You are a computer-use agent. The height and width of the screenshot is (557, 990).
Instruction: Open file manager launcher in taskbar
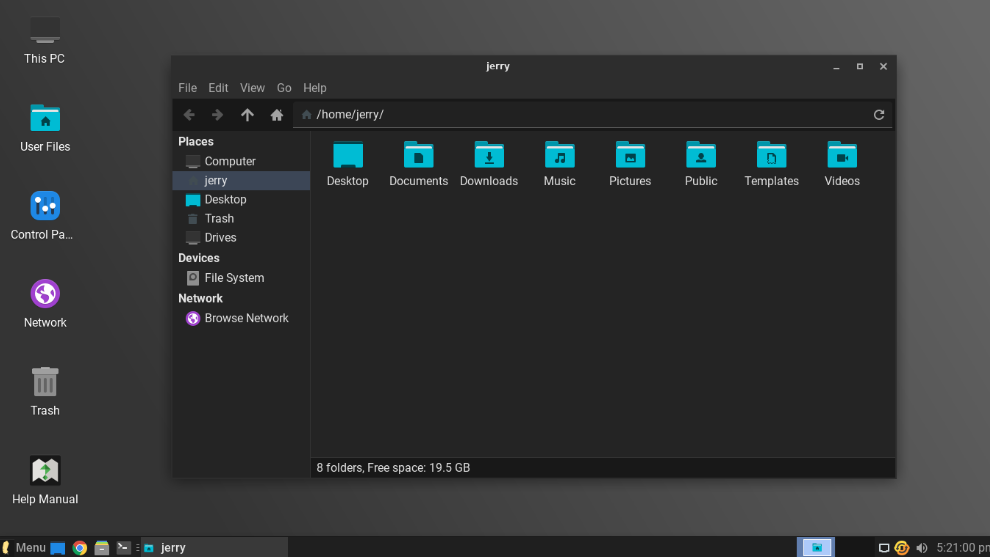coord(102,548)
